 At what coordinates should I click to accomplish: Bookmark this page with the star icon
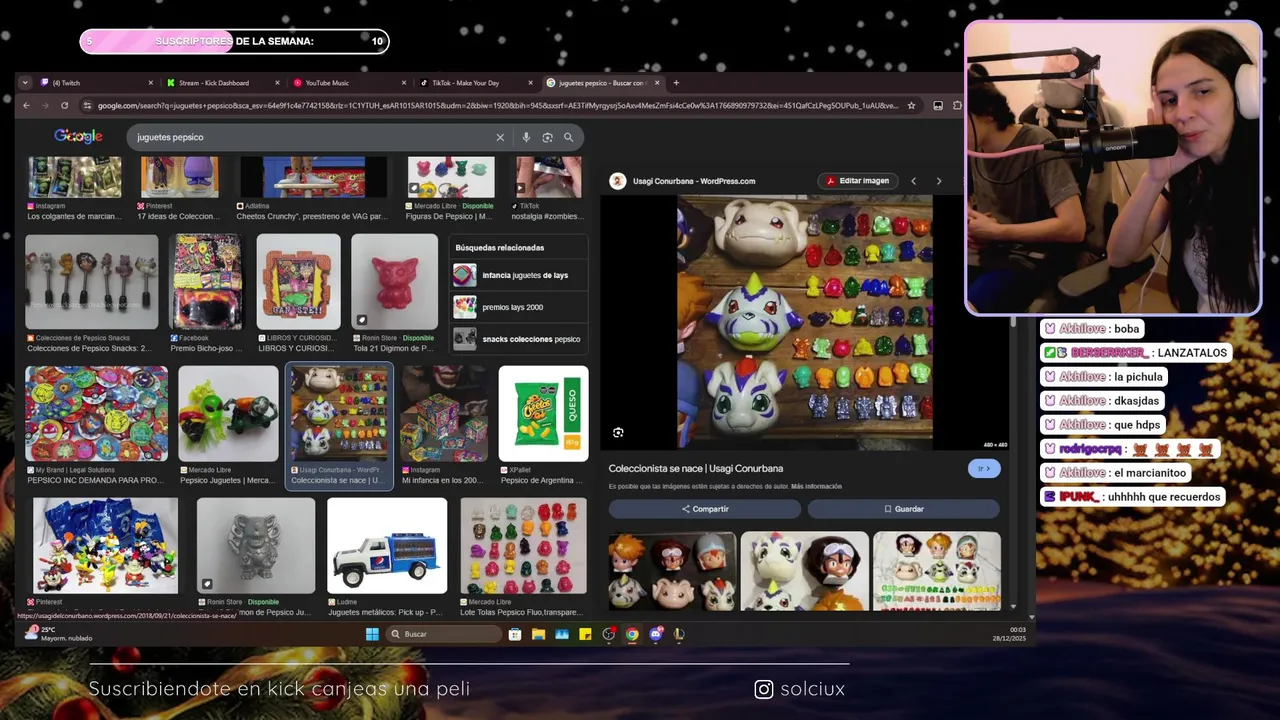(x=911, y=105)
